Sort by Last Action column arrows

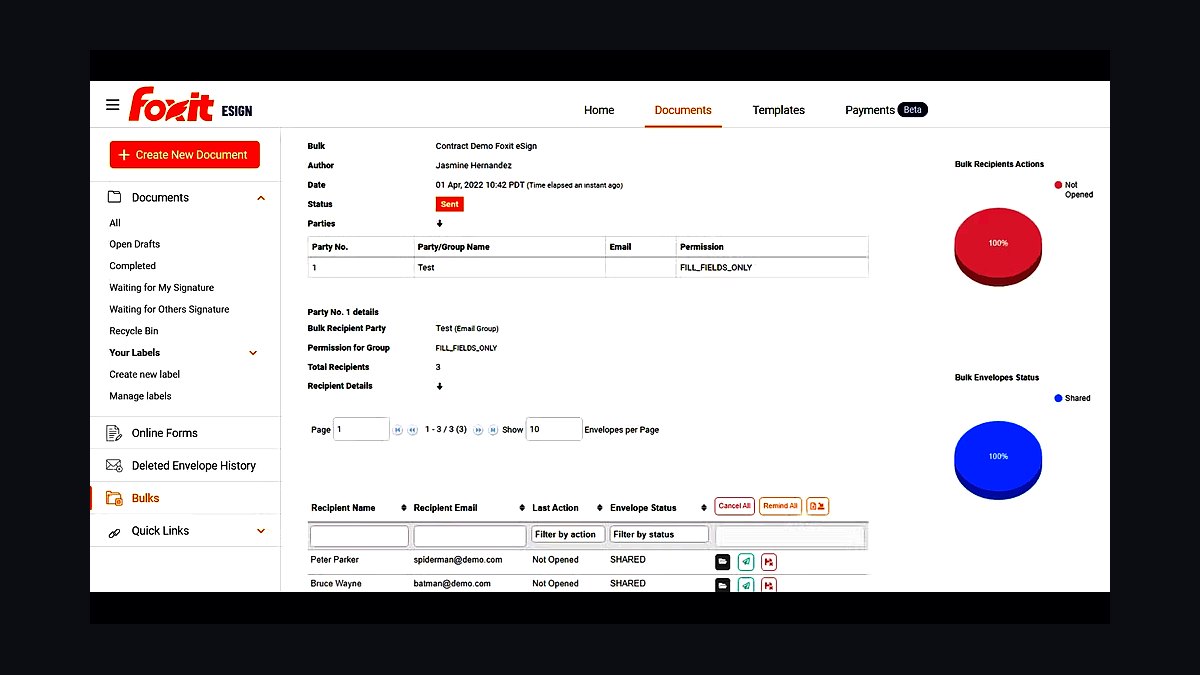point(600,508)
